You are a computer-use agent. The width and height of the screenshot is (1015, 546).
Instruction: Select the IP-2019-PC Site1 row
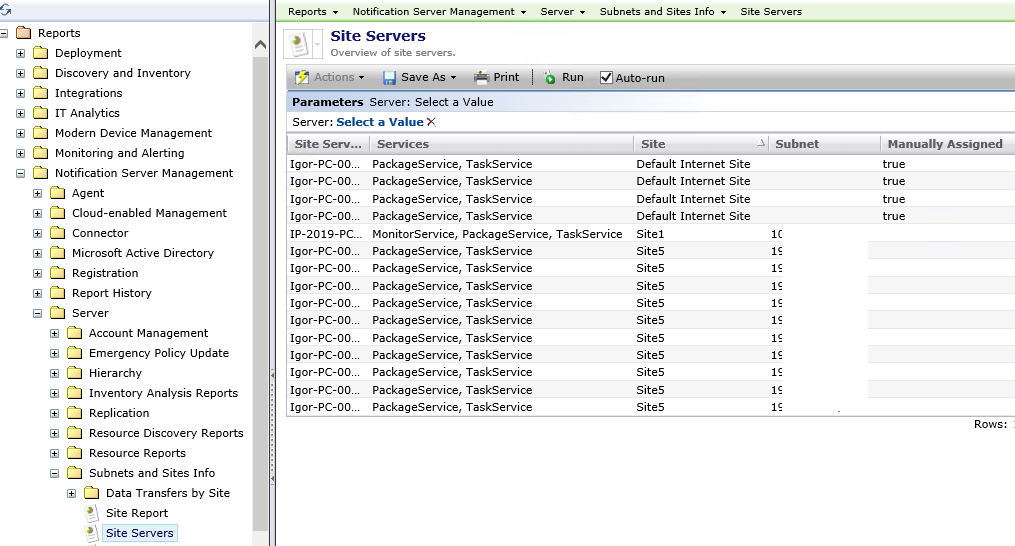click(651, 234)
